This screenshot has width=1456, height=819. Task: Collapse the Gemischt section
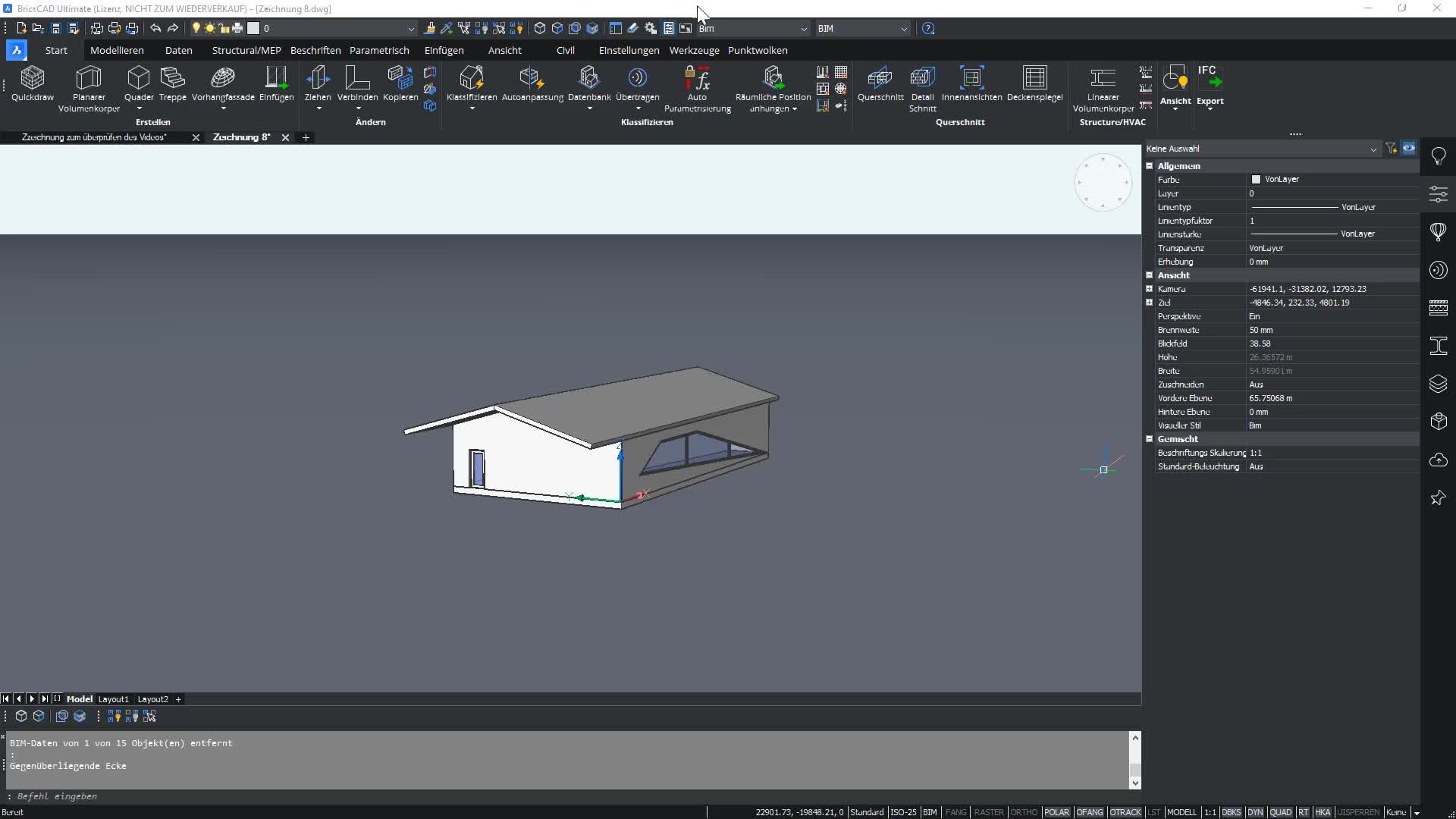pos(1149,439)
